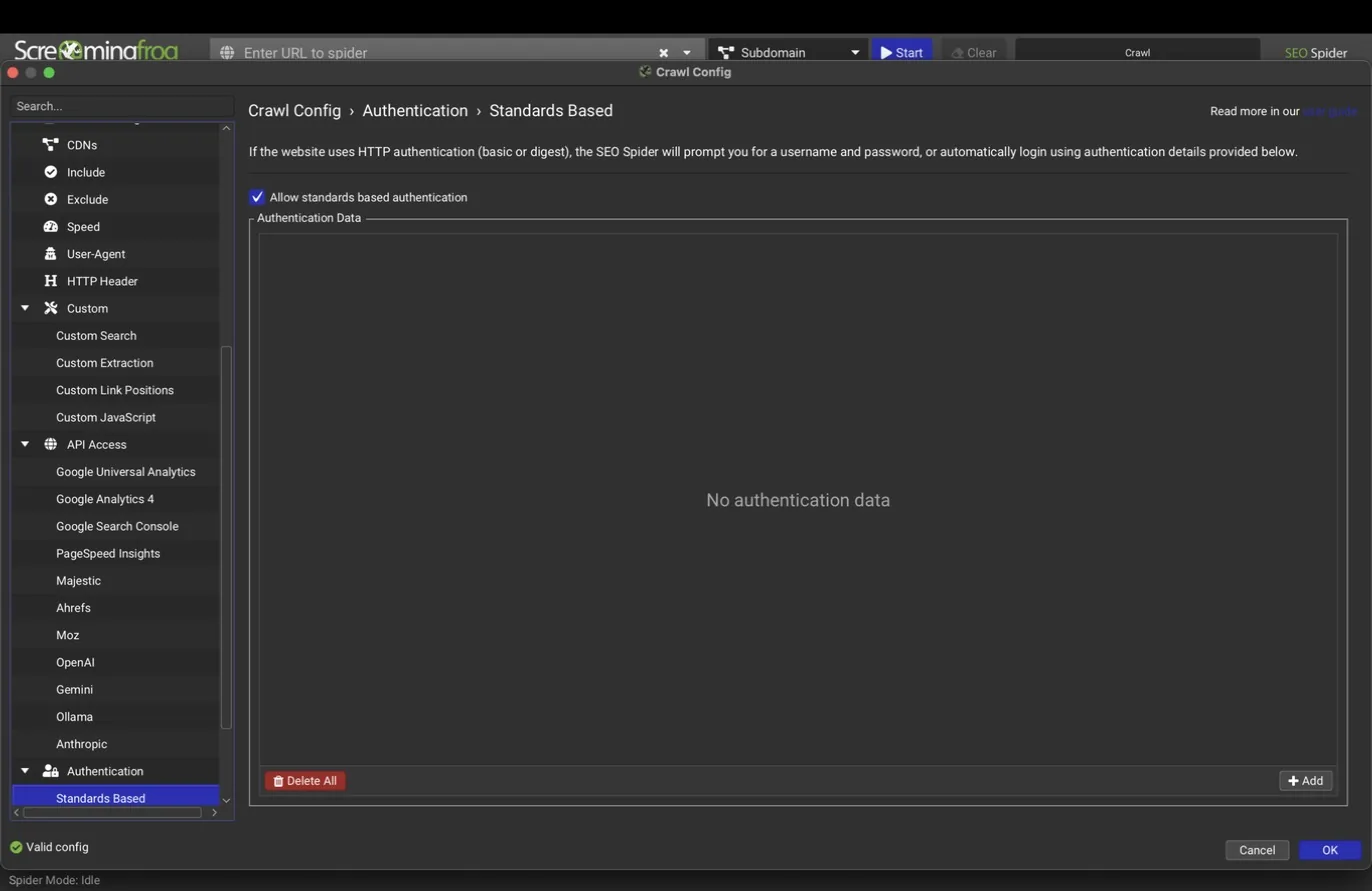Click the User-Agent icon

coord(50,254)
